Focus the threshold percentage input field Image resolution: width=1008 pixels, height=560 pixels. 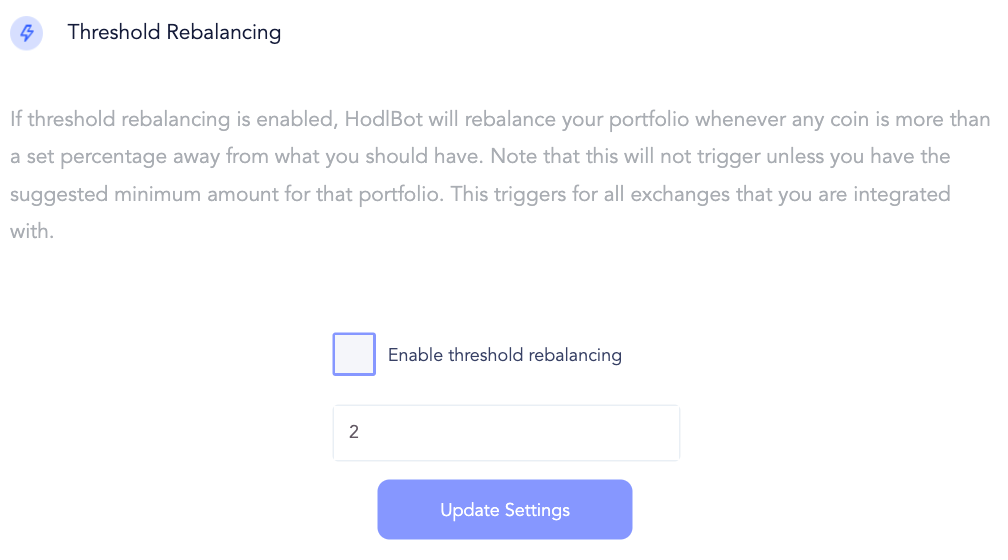coord(506,433)
